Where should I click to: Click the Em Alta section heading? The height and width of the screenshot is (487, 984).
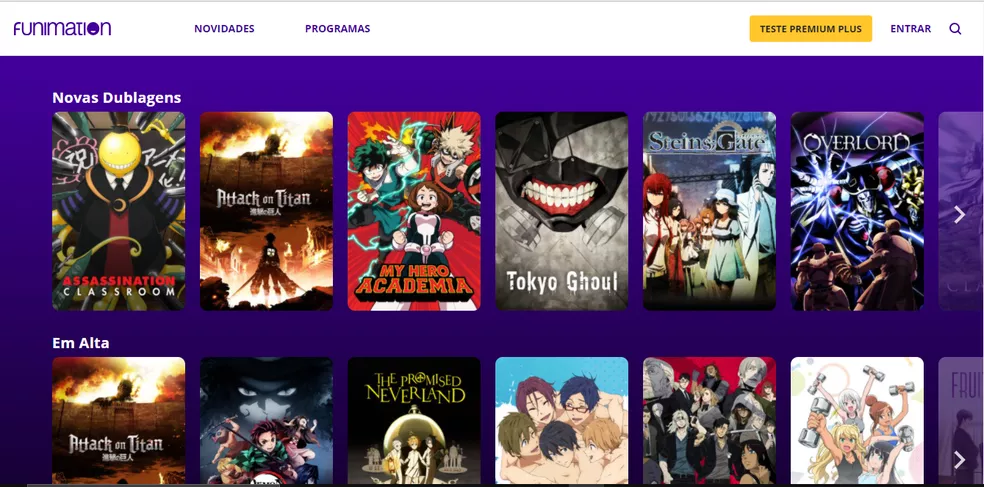pyautogui.click(x=81, y=343)
